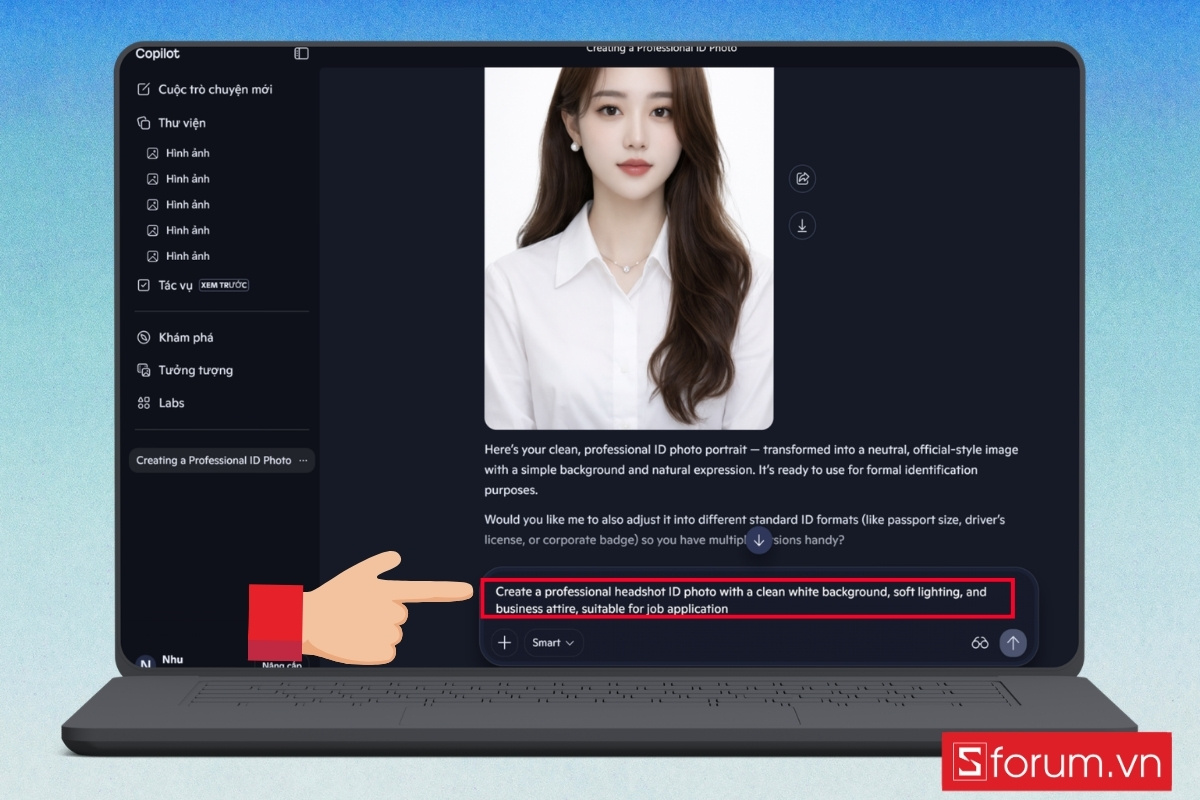Jump to latest message arrow button
This screenshot has height=800, width=1200.
click(x=759, y=541)
